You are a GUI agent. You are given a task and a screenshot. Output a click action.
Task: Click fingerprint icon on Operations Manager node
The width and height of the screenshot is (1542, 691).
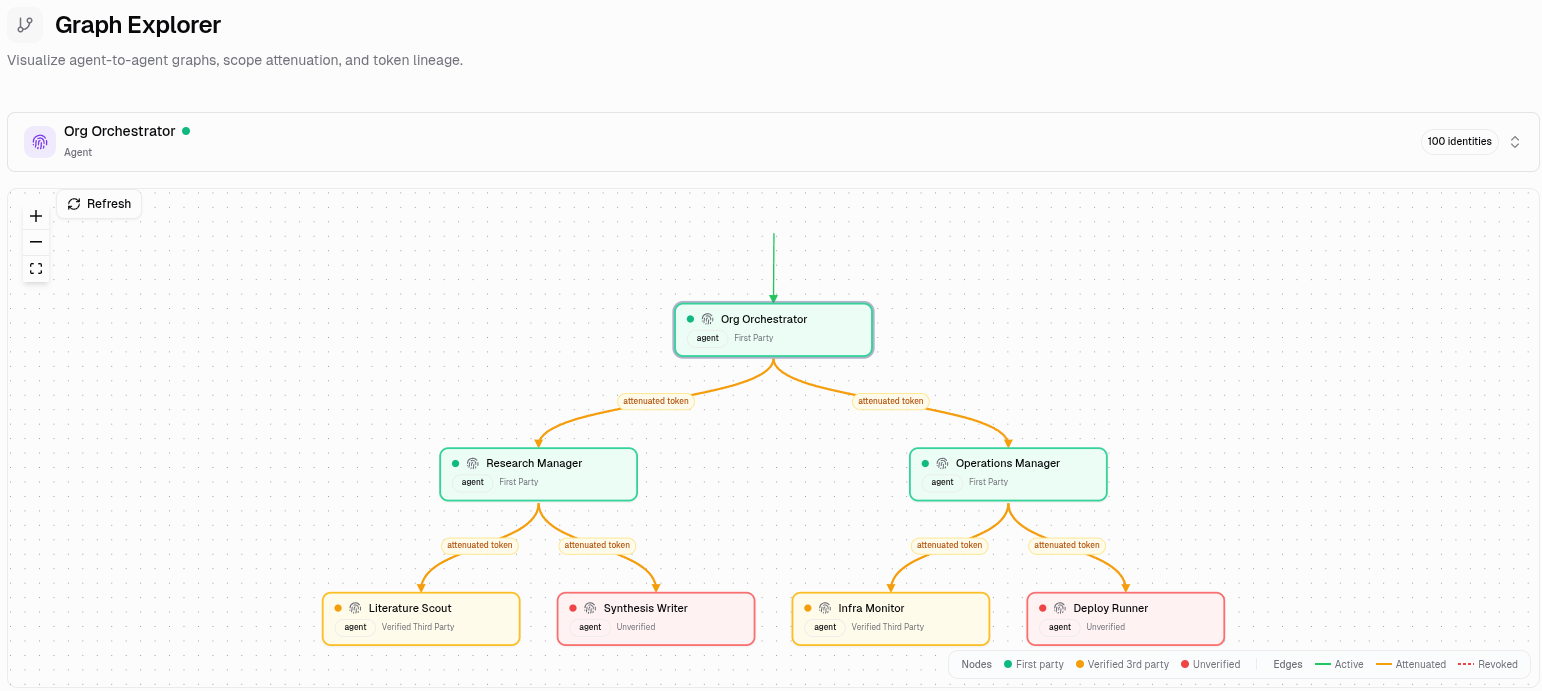(x=942, y=463)
